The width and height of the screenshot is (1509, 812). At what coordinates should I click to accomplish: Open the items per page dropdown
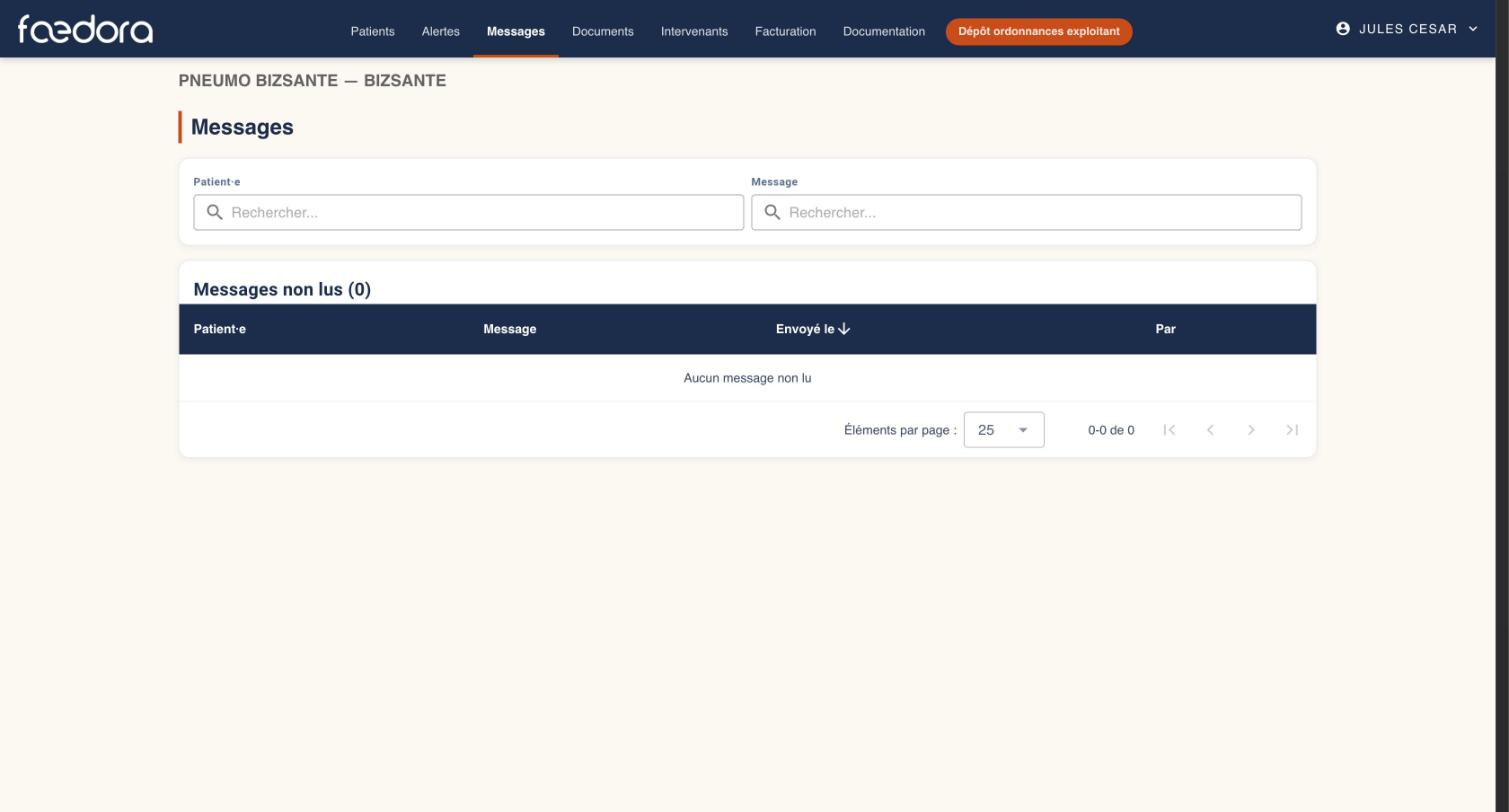(1004, 430)
